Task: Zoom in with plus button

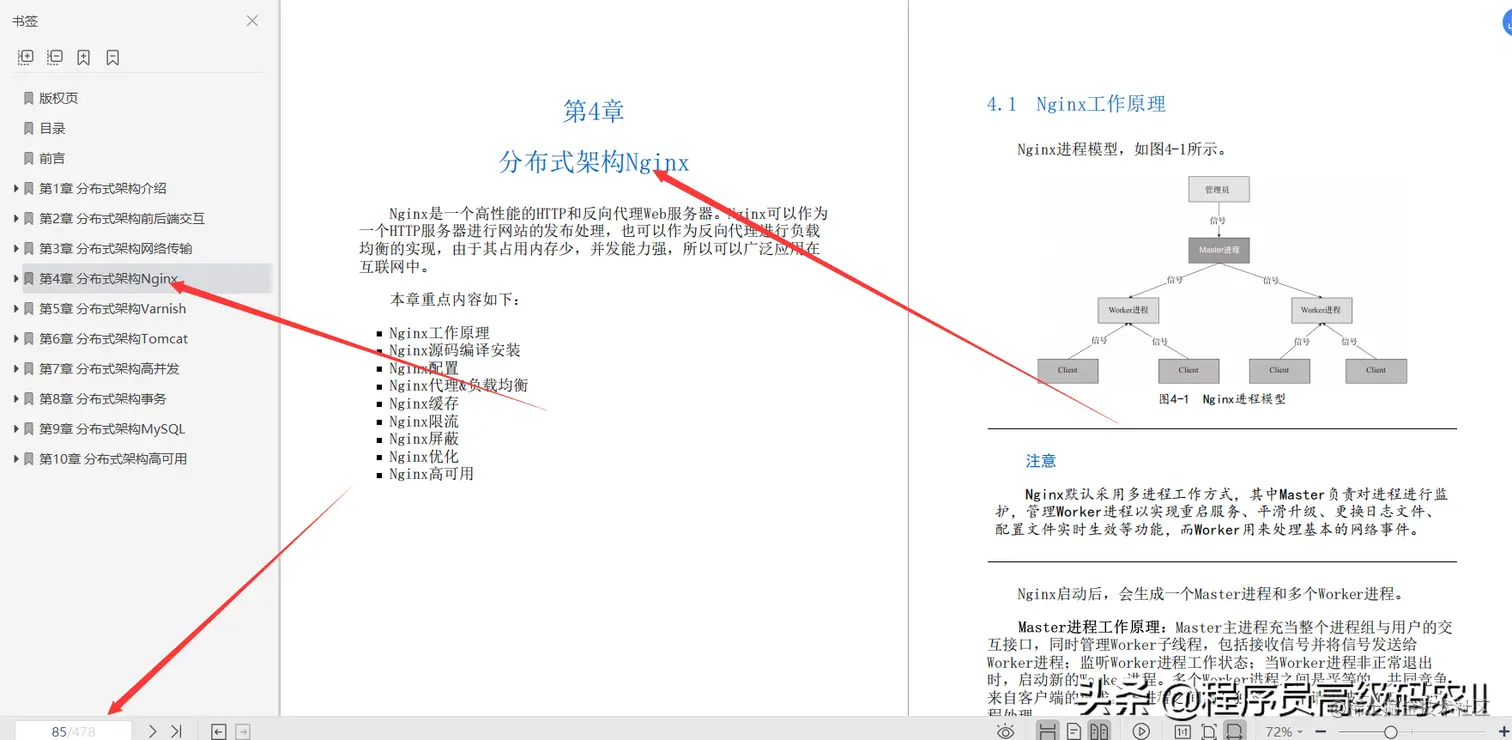Action: 1504,732
